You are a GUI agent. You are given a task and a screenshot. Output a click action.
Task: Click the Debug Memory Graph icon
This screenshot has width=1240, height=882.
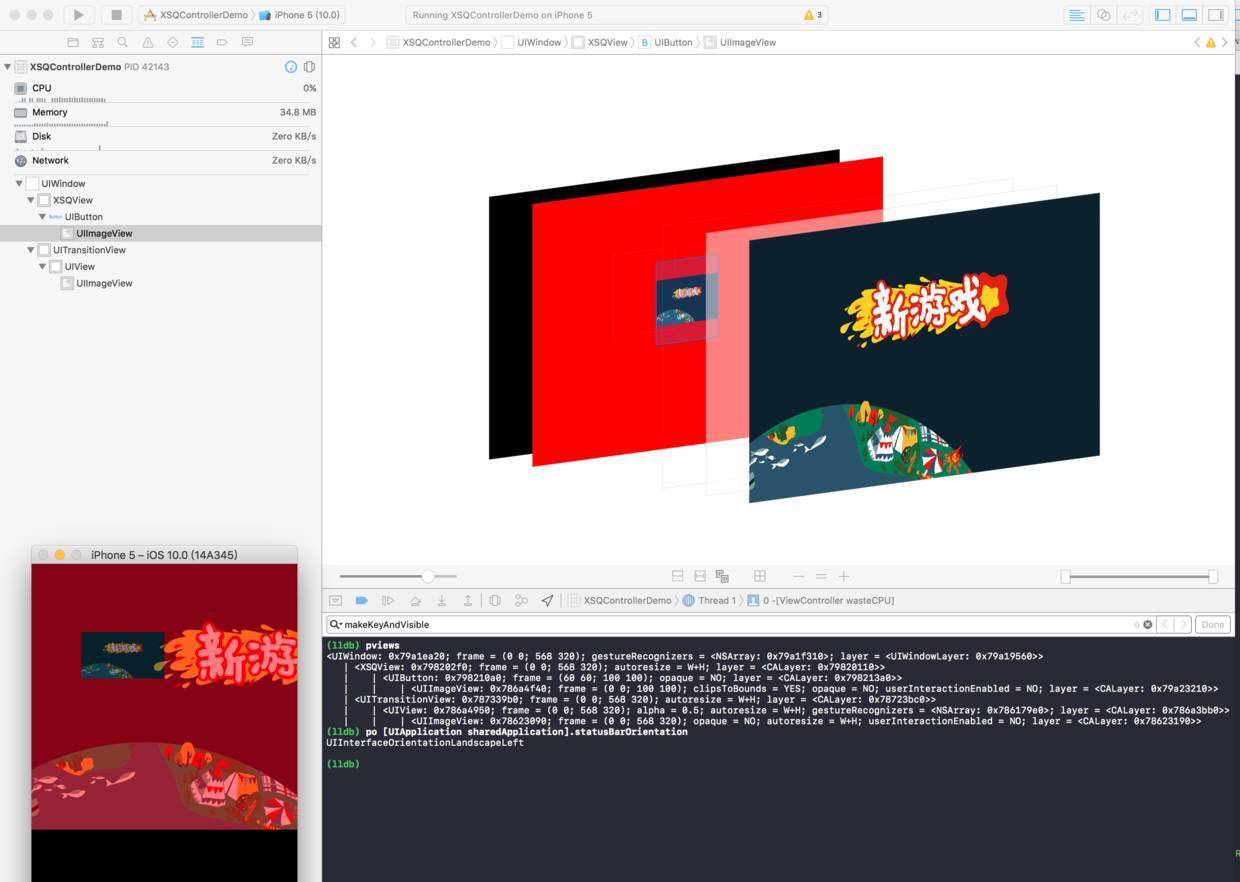point(521,601)
